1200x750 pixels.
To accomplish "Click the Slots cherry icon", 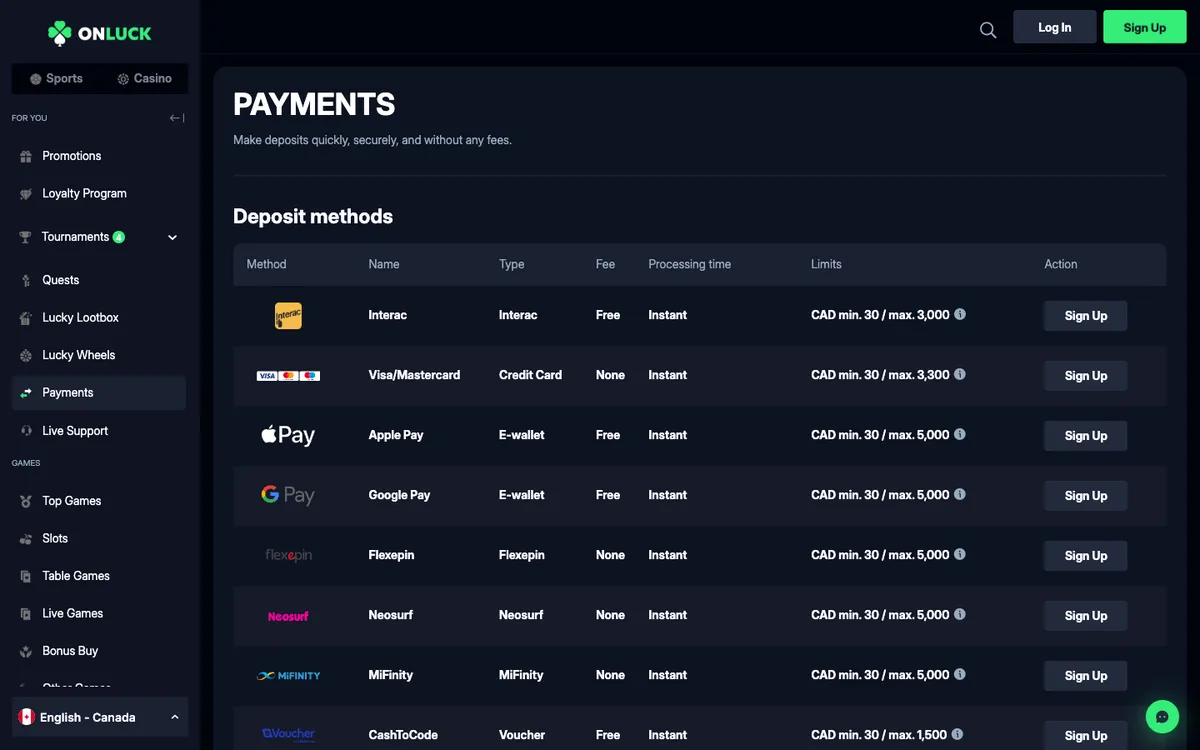I will click(26, 539).
